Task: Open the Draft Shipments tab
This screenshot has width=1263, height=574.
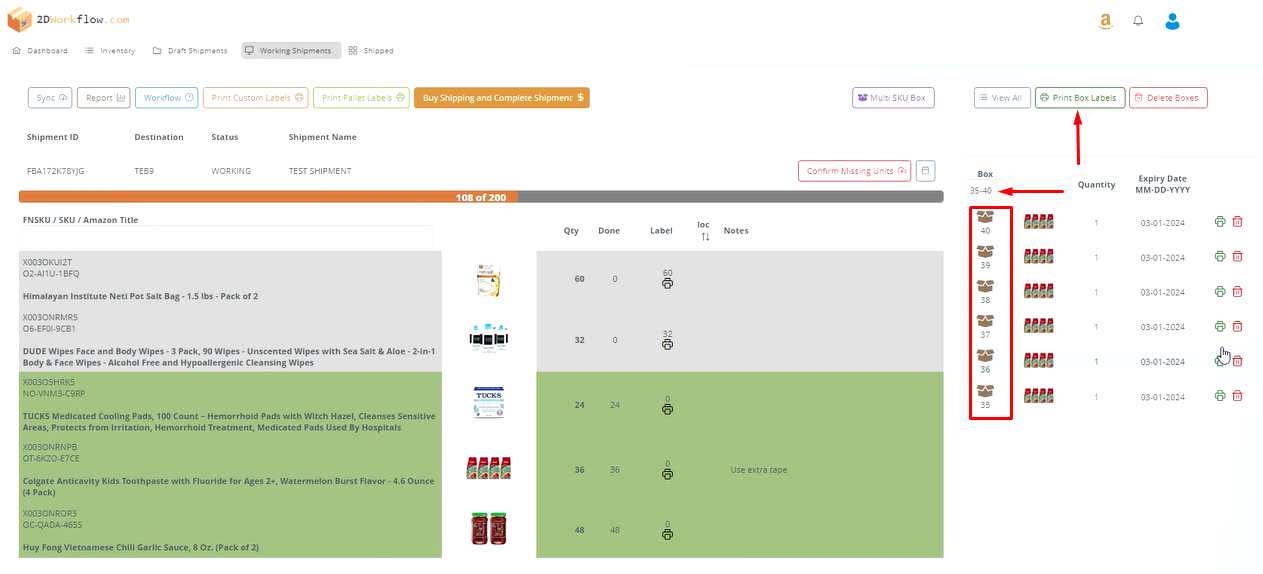Action: click(190, 51)
